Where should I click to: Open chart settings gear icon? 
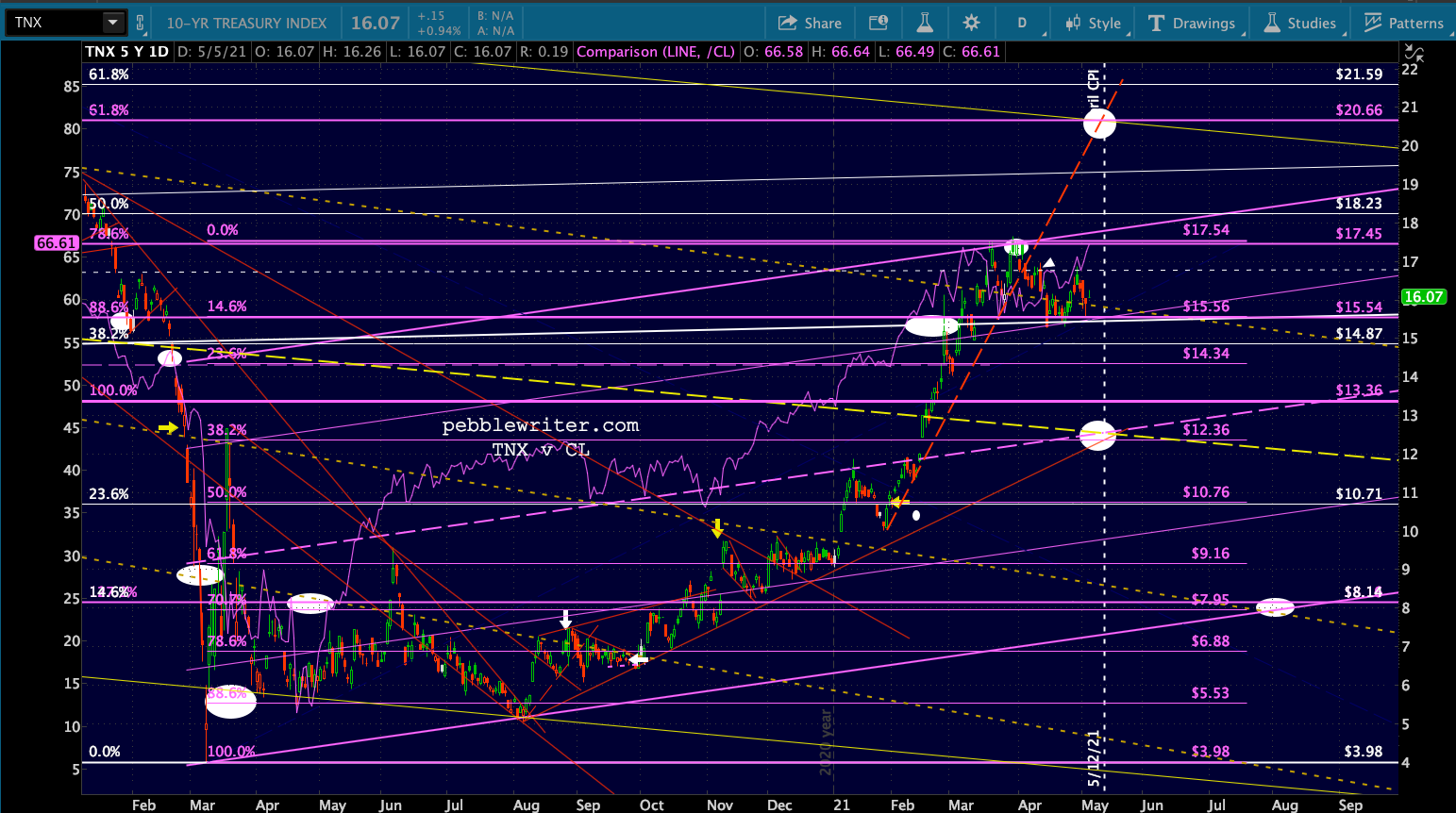tap(971, 23)
